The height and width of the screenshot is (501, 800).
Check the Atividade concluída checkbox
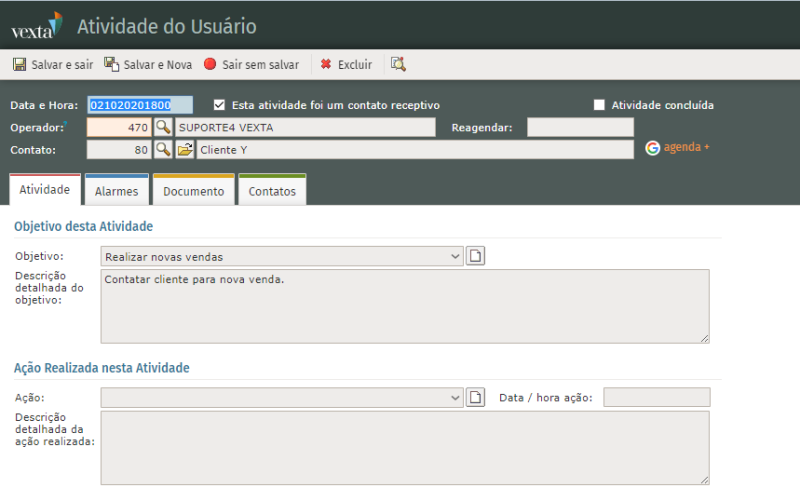pos(599,104)
